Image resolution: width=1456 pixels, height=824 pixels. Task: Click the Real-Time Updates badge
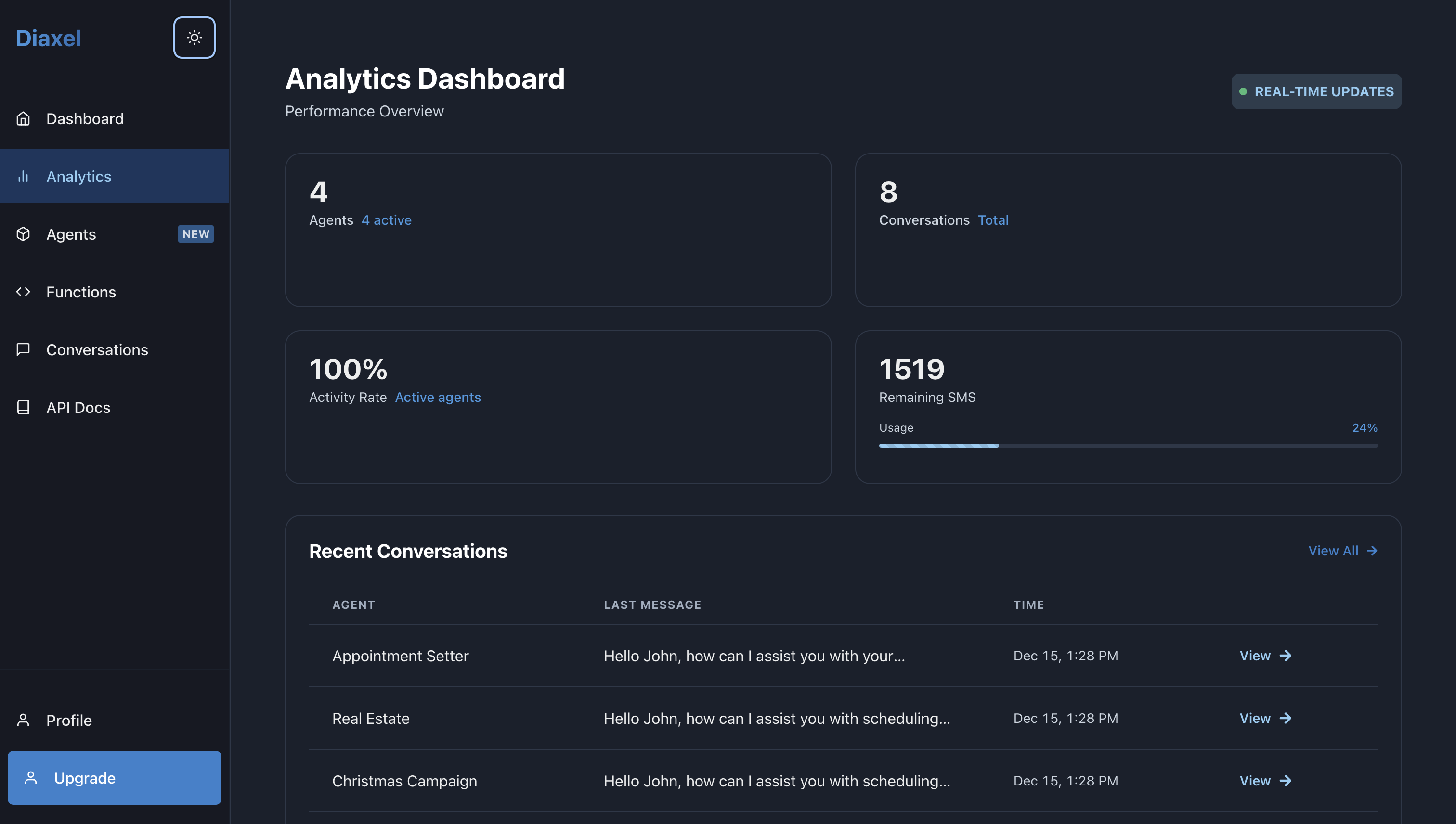tap(1316, 91)
